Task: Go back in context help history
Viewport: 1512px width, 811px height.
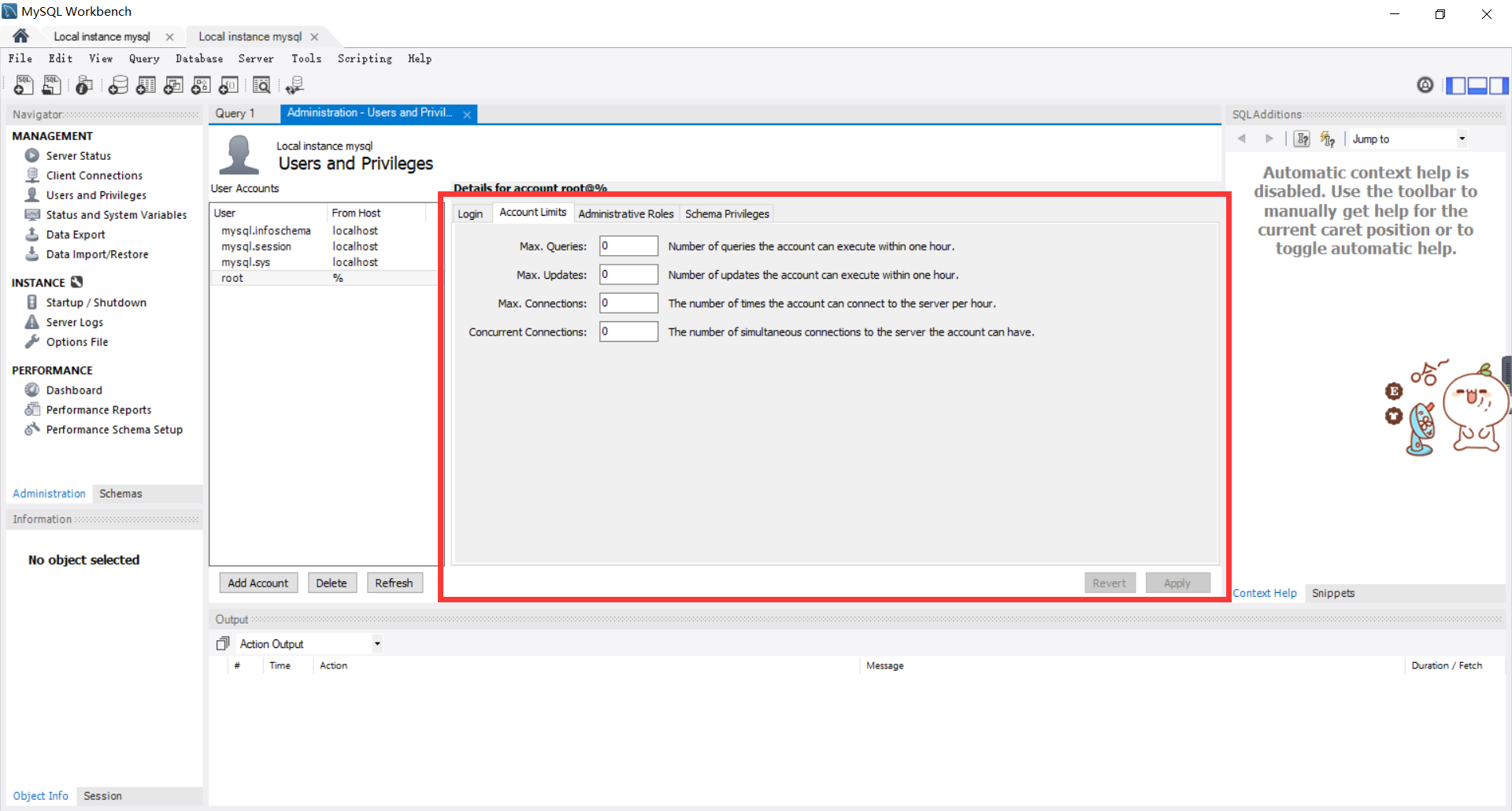Action: 1242,139
